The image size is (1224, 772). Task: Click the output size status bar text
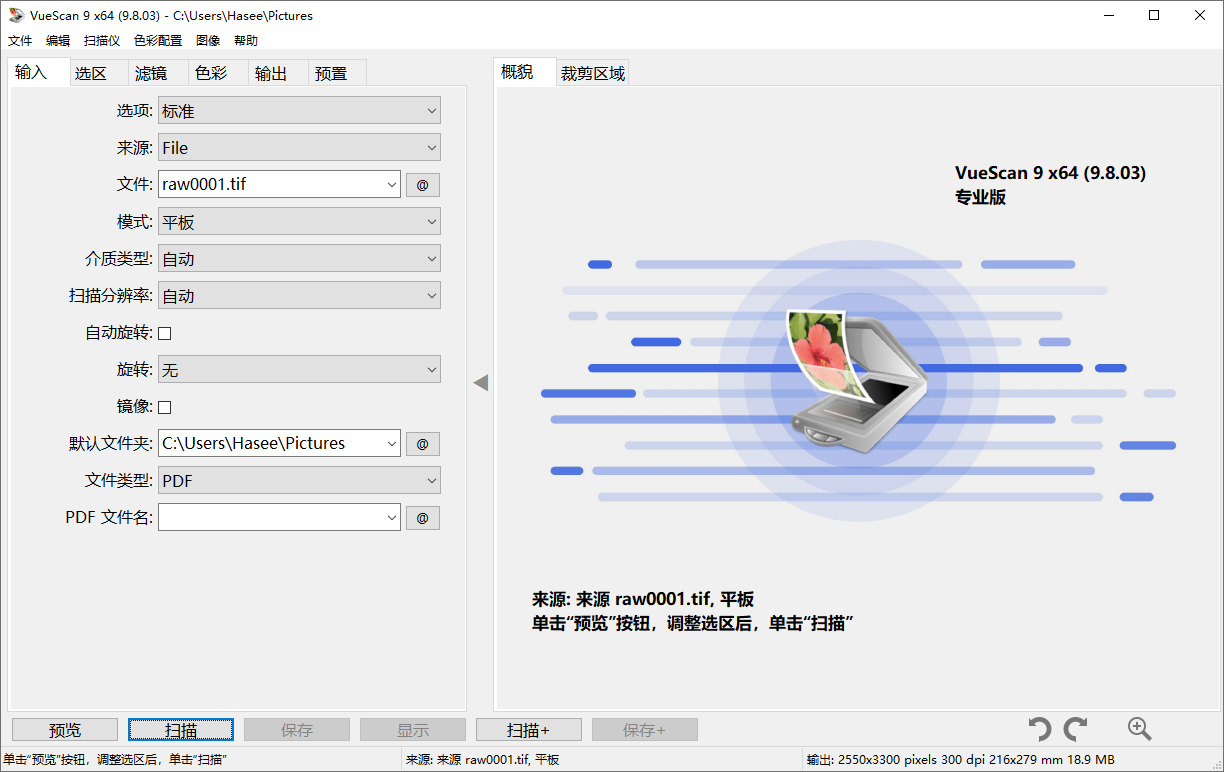click(x=960, y=761)
